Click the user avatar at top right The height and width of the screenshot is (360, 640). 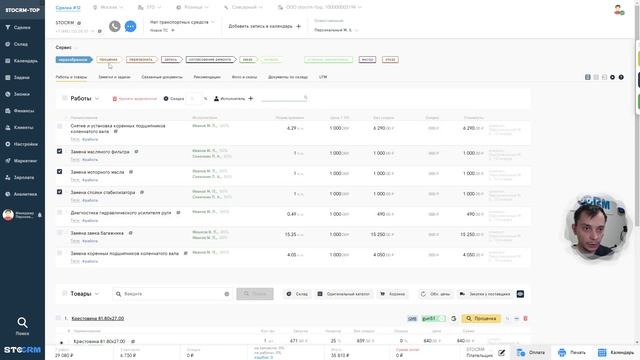[618, 9]
